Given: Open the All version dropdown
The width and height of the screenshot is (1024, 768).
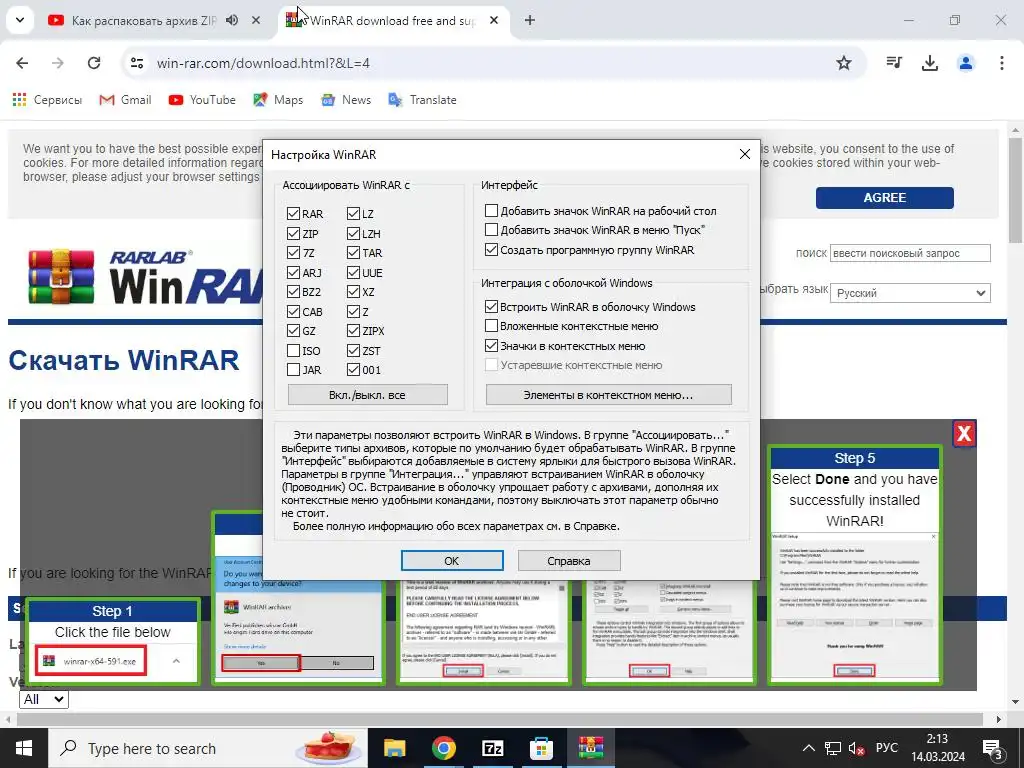Looking at the screenshot, I should (44, 699).
